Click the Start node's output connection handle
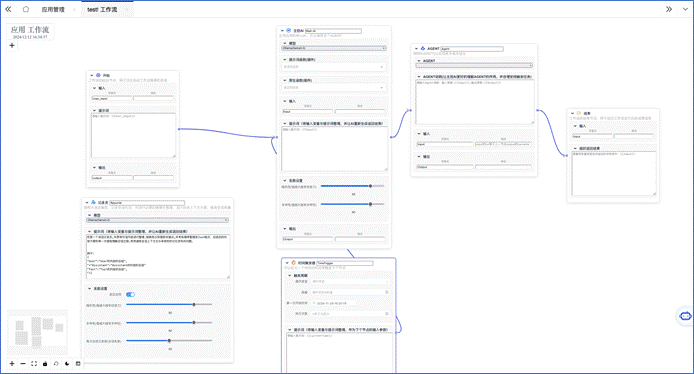Screen dimensions: 694x374 [x=179, y=129]
